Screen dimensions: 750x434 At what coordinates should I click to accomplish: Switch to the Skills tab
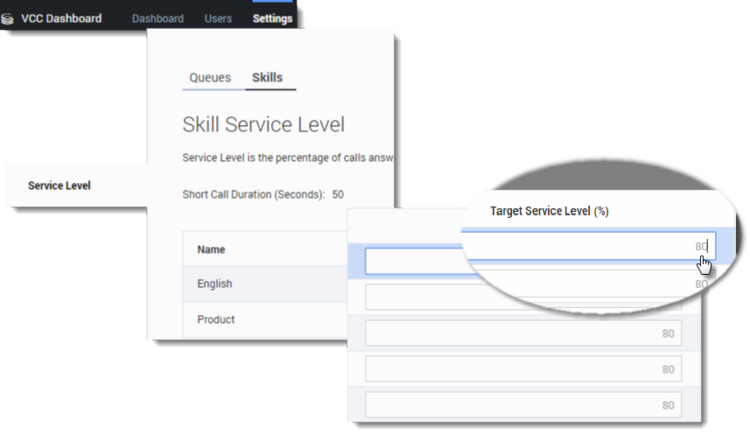(x=267, y=78)
